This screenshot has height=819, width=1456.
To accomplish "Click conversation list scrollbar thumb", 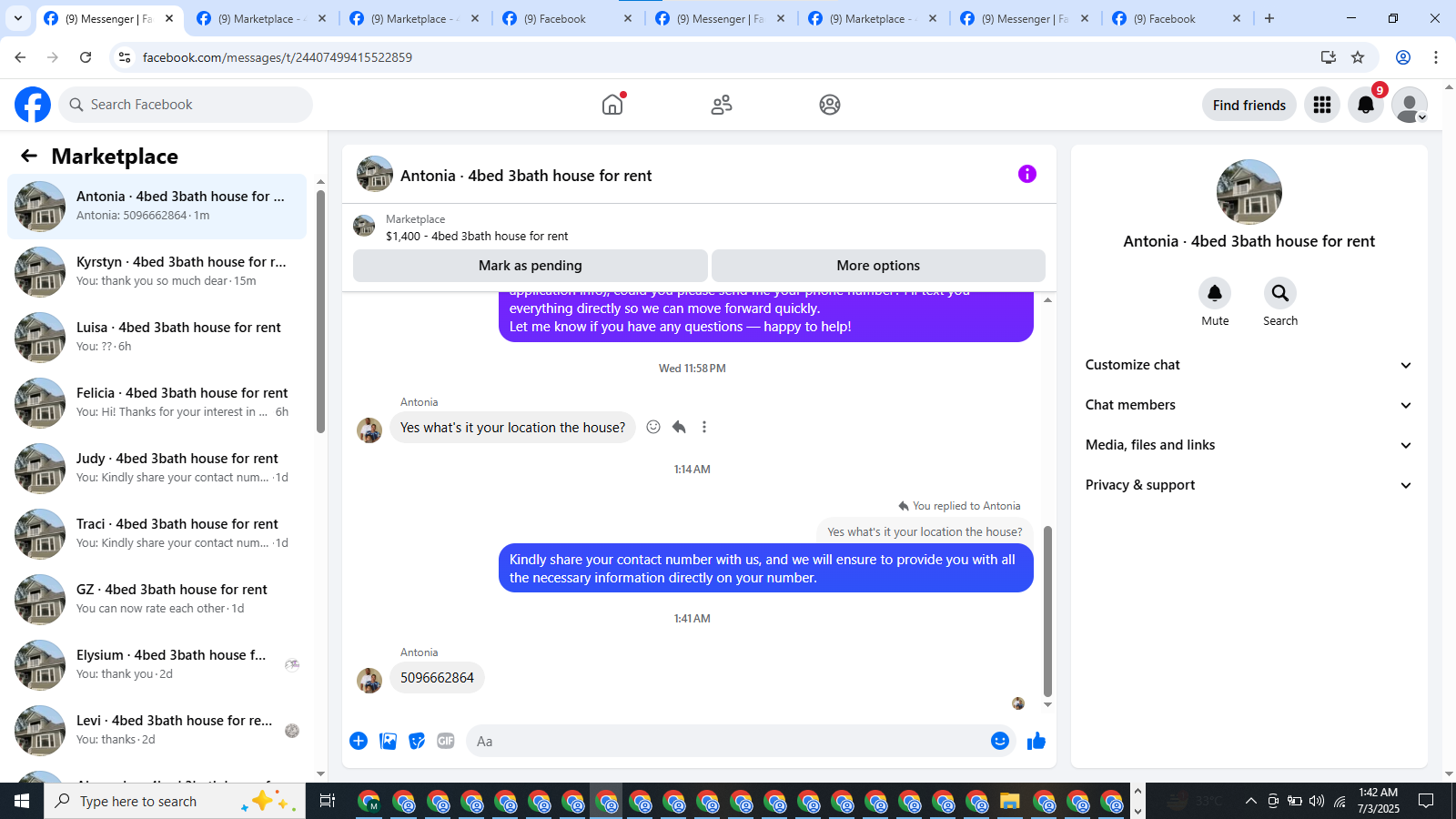I will click(x=320, y=311).
